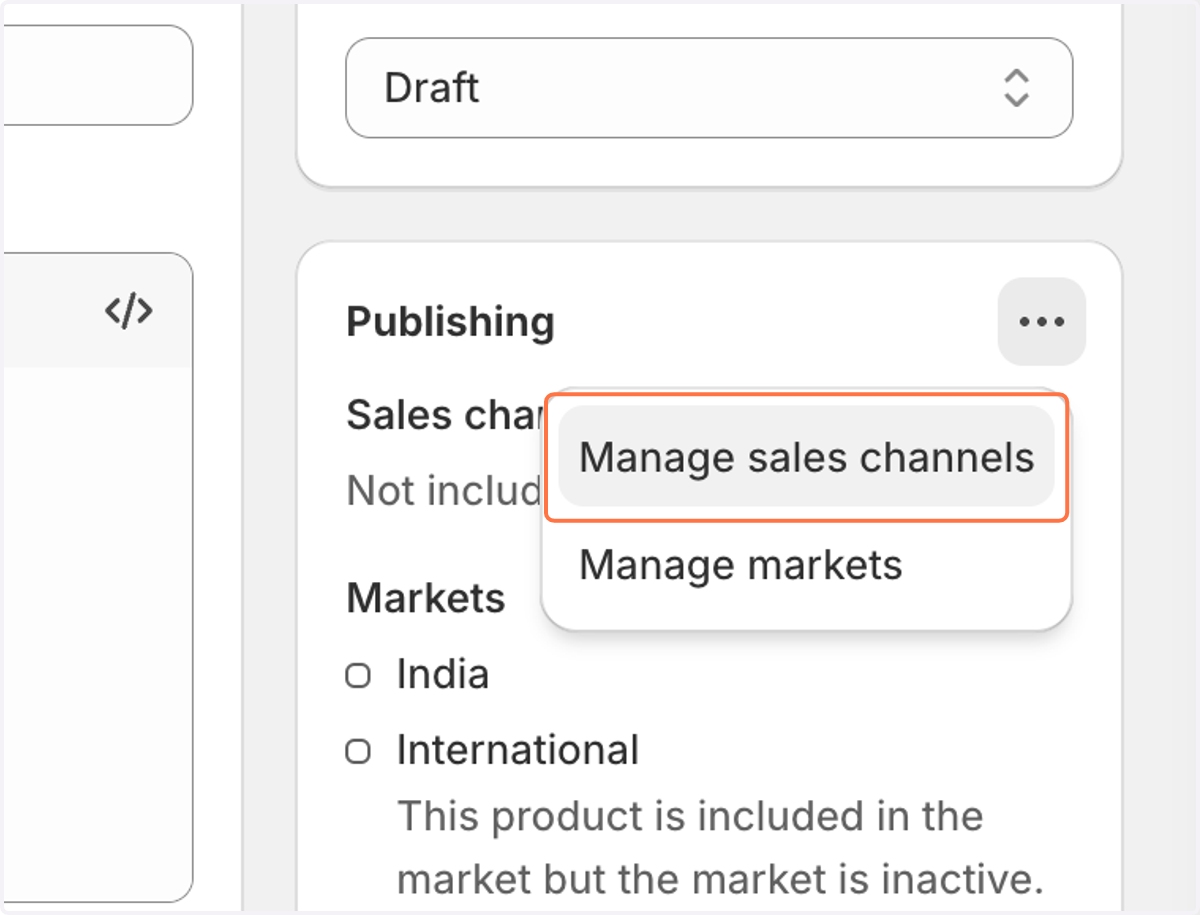The height and width of the screenshot is (915, 1200).
Task: Click the India market entry
Action: tap(443, 675)
